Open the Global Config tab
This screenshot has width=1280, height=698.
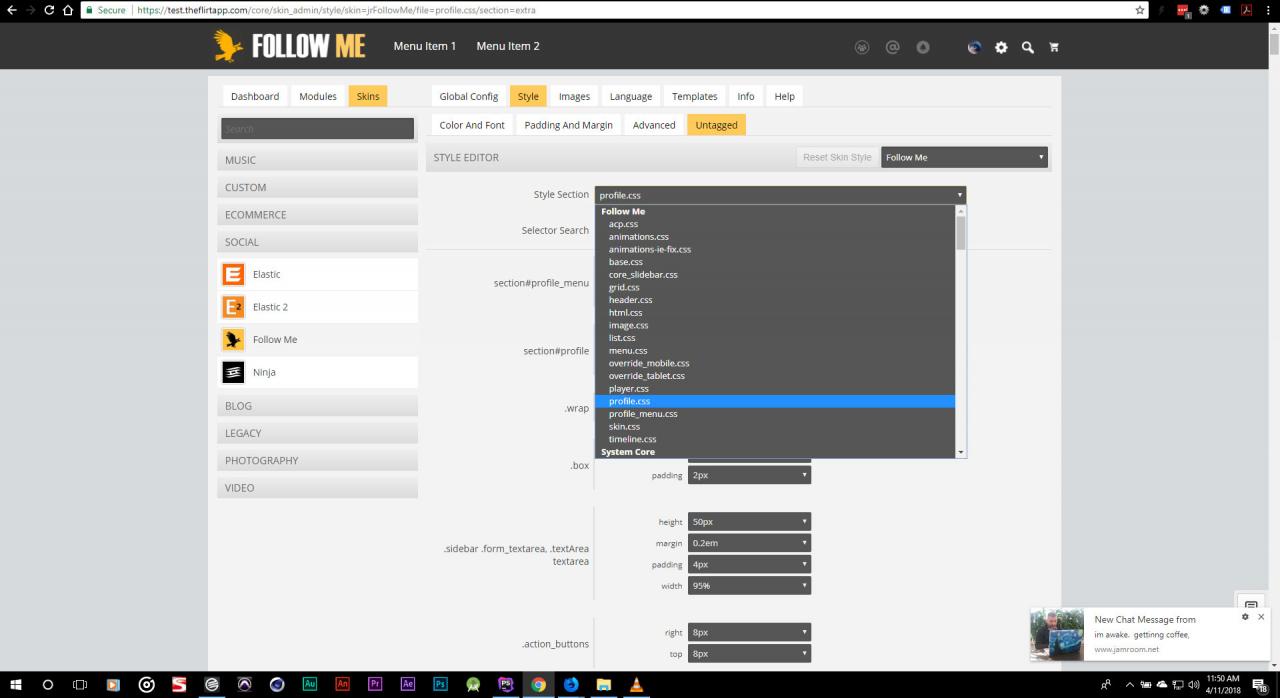point(468,96)
